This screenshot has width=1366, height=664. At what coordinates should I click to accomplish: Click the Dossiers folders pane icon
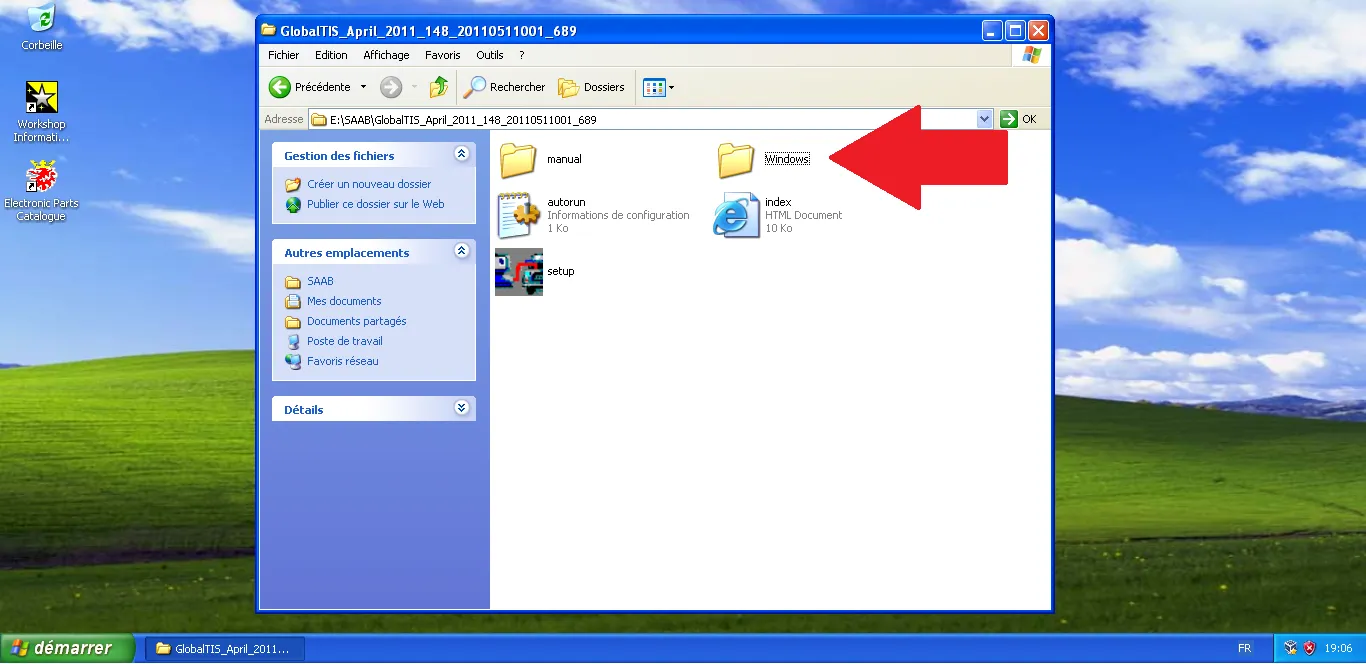click(x=592, y=87)
